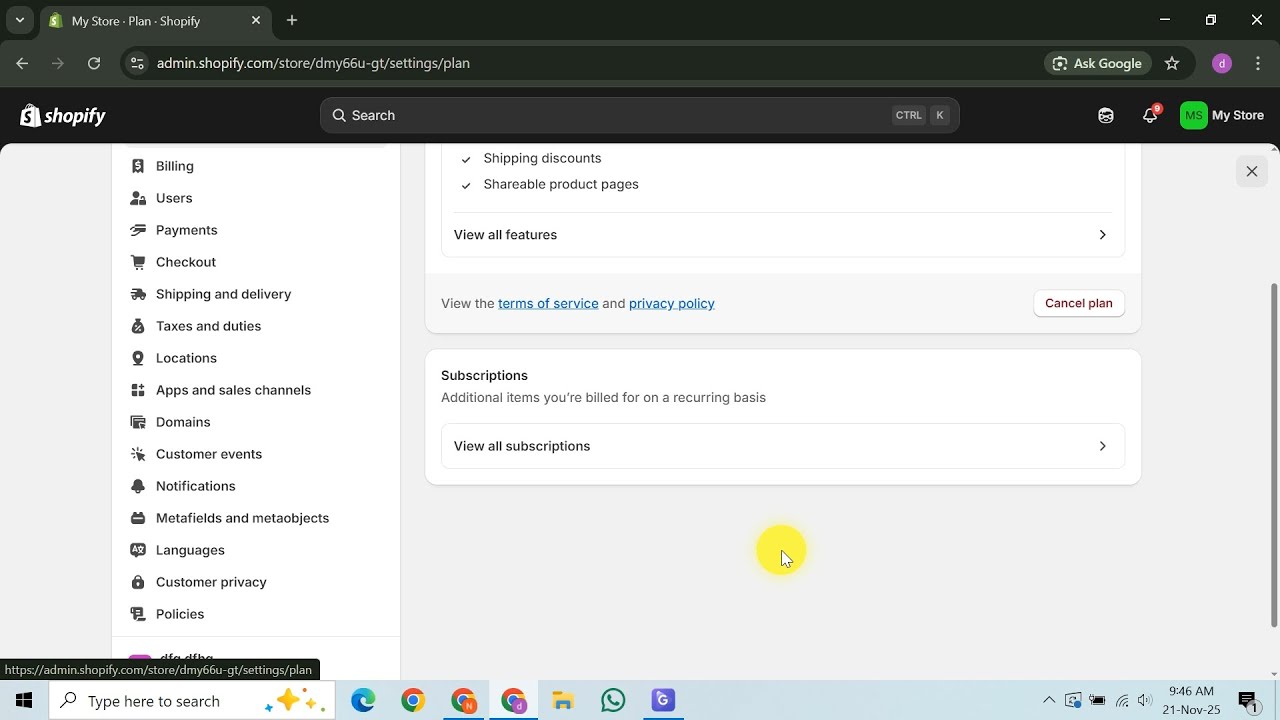This screenshot has width=1280, height=720.
Task: Select the My Store Plan browser tab
Action: coord(155,20)
